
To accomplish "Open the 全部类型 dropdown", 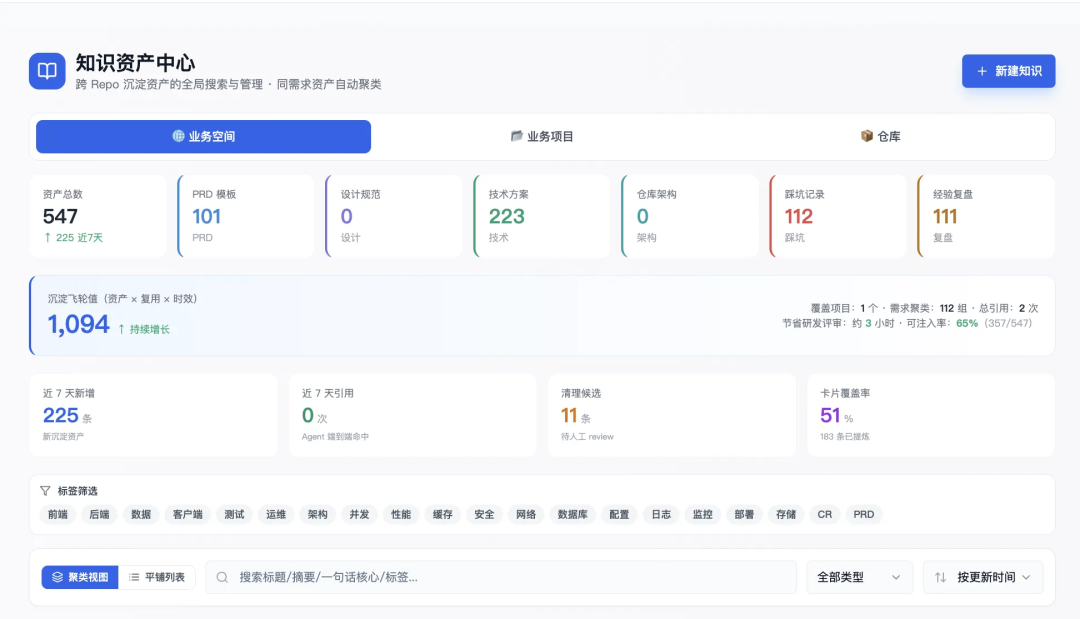I will pos(860,577).
